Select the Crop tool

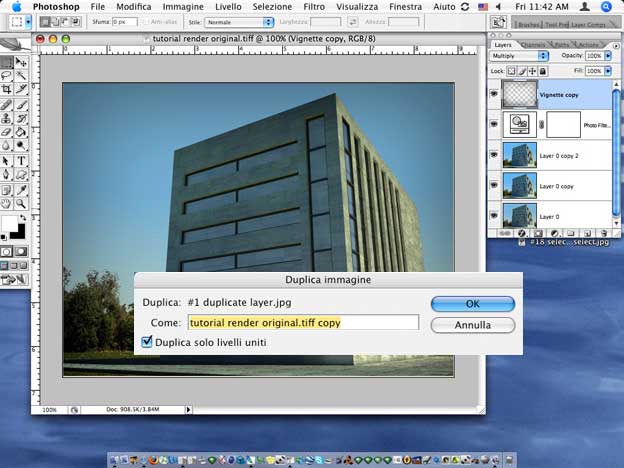pos(8,89)
